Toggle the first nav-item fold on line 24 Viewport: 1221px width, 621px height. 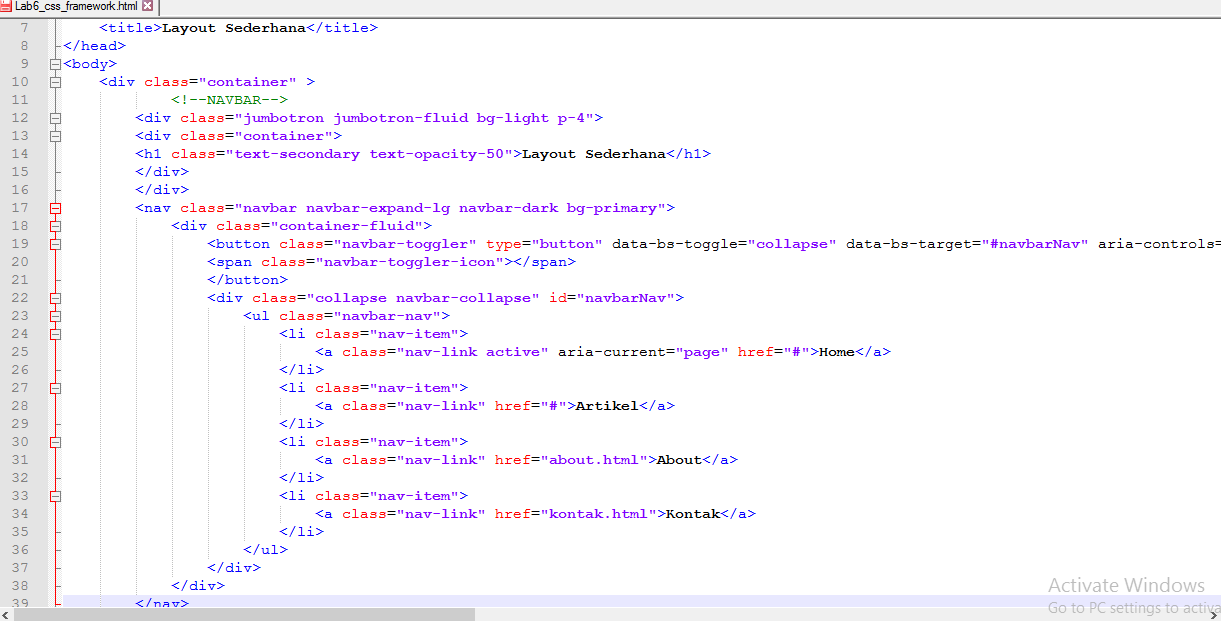55,333
